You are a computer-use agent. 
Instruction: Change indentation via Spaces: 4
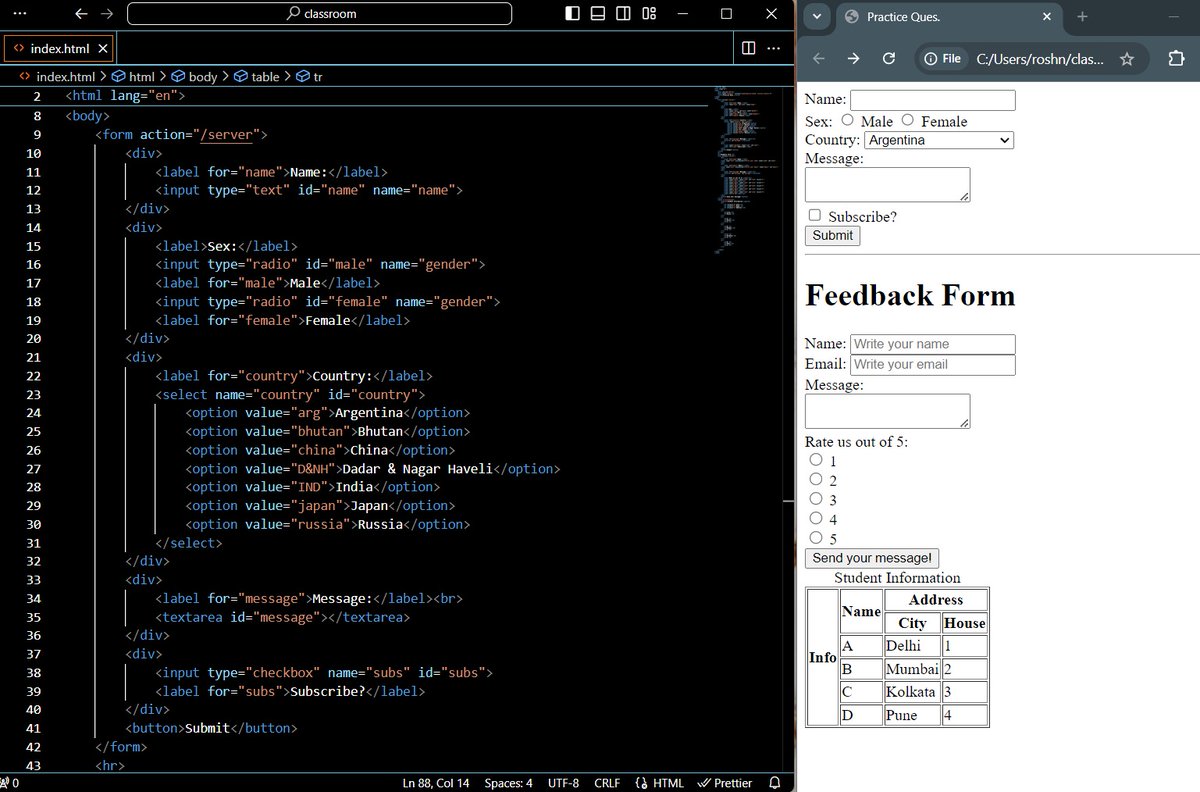coord(508,783)
